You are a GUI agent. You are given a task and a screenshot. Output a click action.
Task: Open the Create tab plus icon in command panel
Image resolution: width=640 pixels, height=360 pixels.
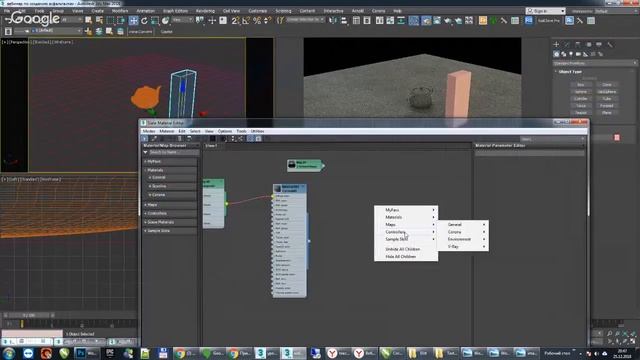(x=556, y=44)
